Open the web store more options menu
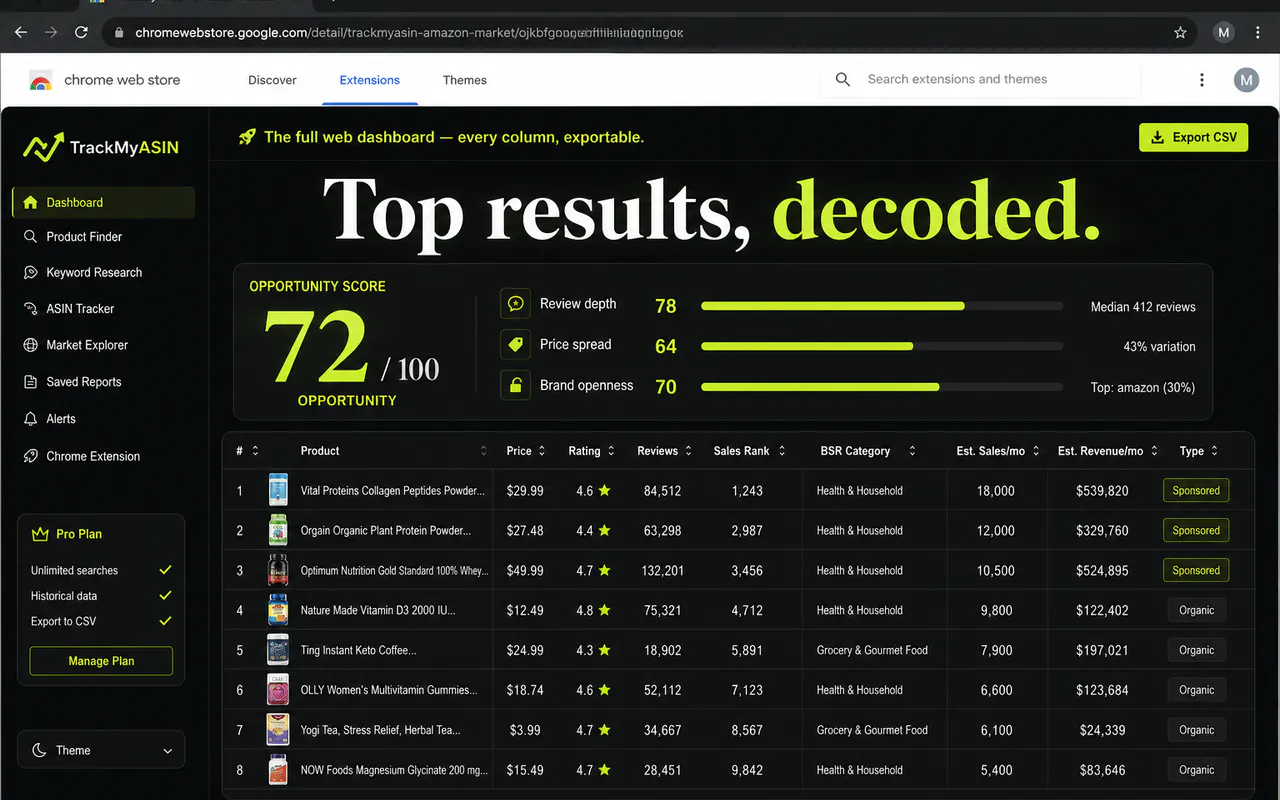The image size is (1280, 800). pos(1202,80)
